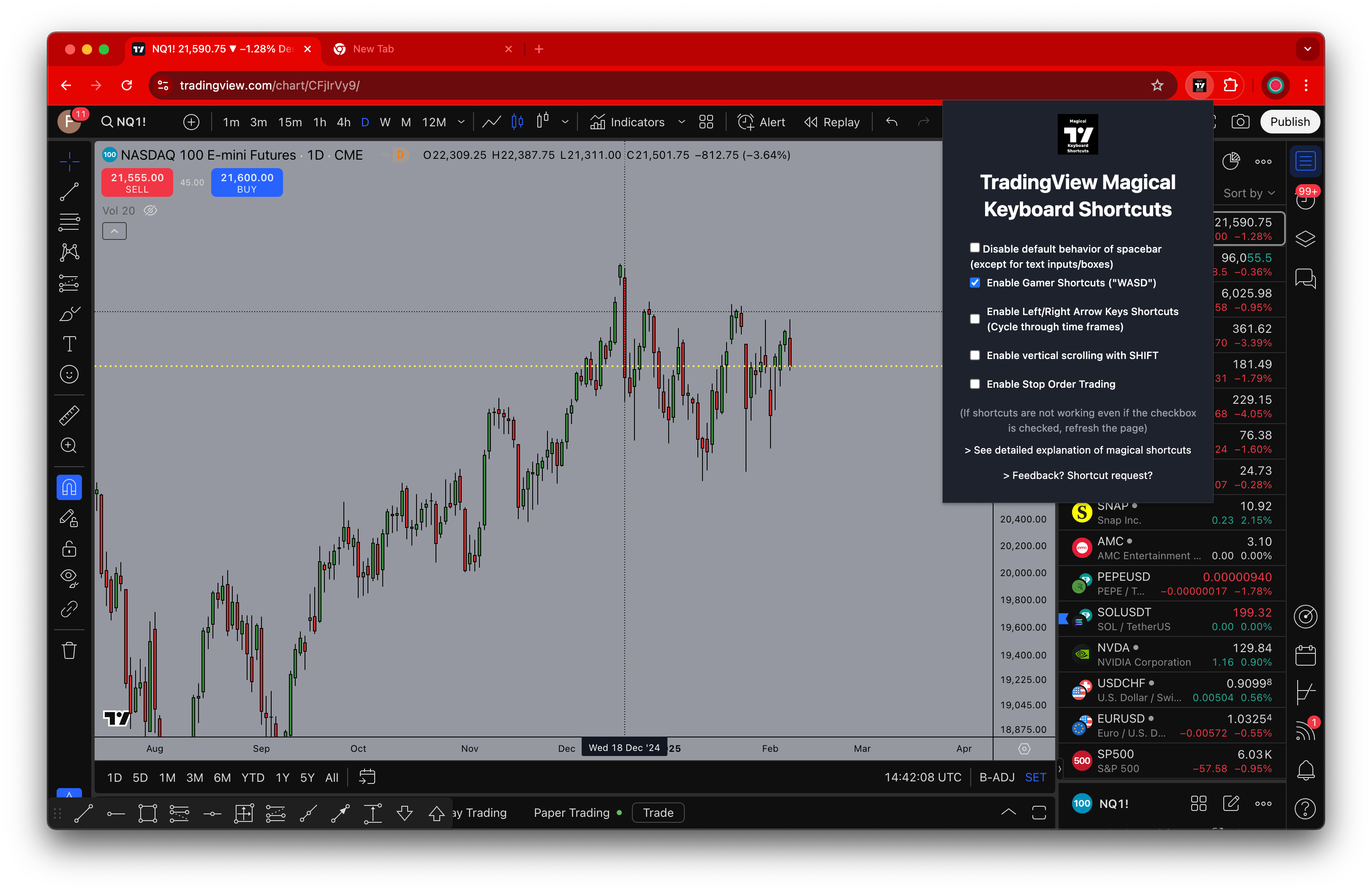Switch to the 15m timeframe
This screenshot has width=1372, height=892.
click(290, 122)
